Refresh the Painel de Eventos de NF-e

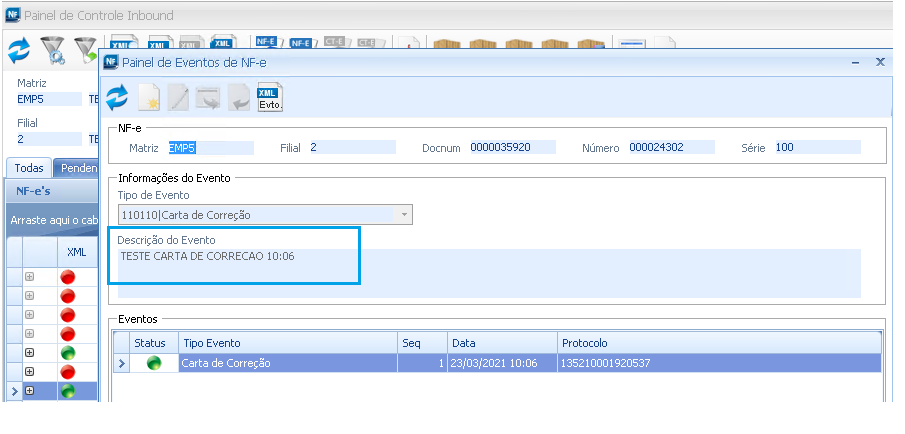click(x=117, y=97)
